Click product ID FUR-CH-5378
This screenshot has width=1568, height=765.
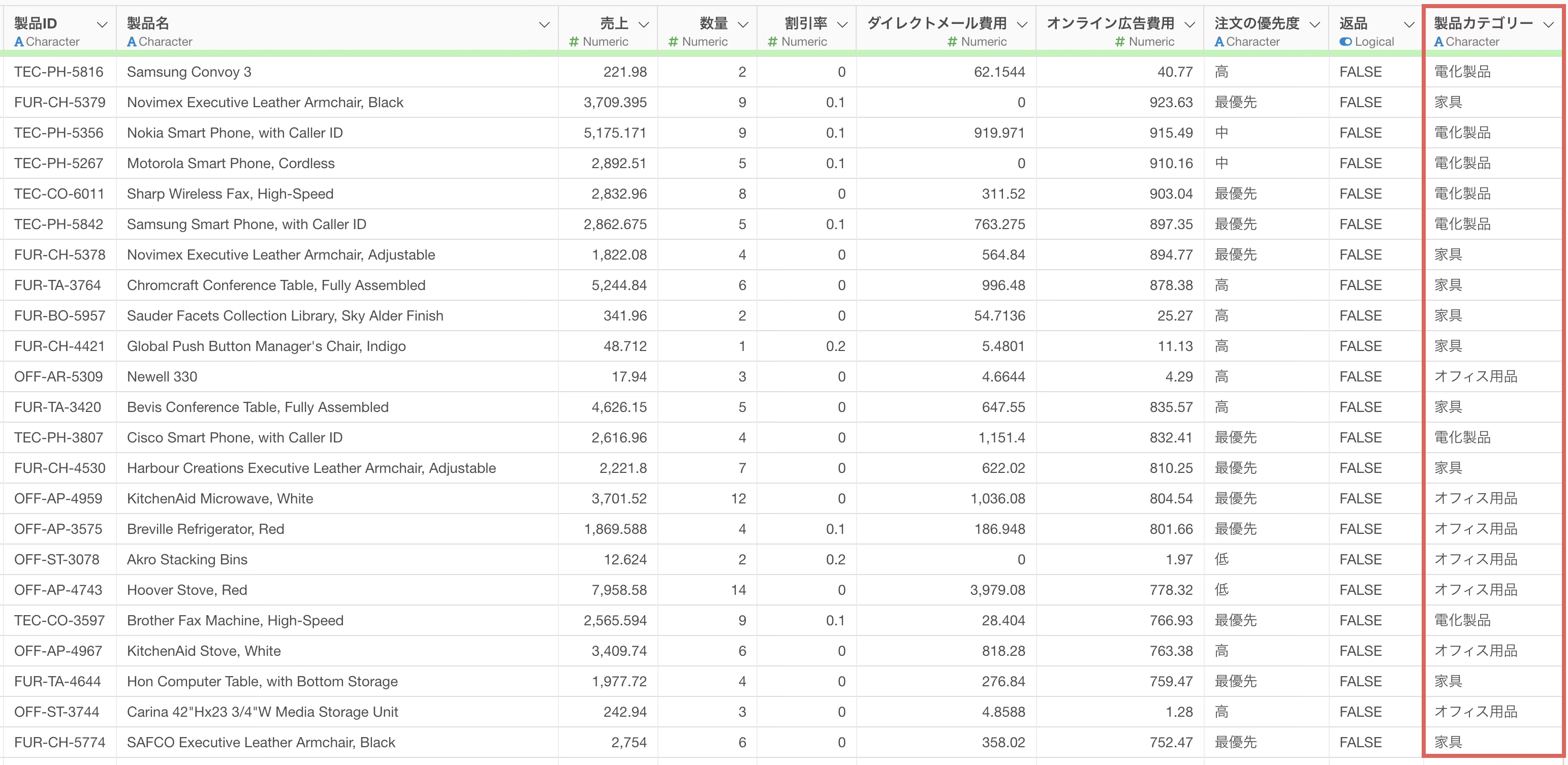click(59, 254)
